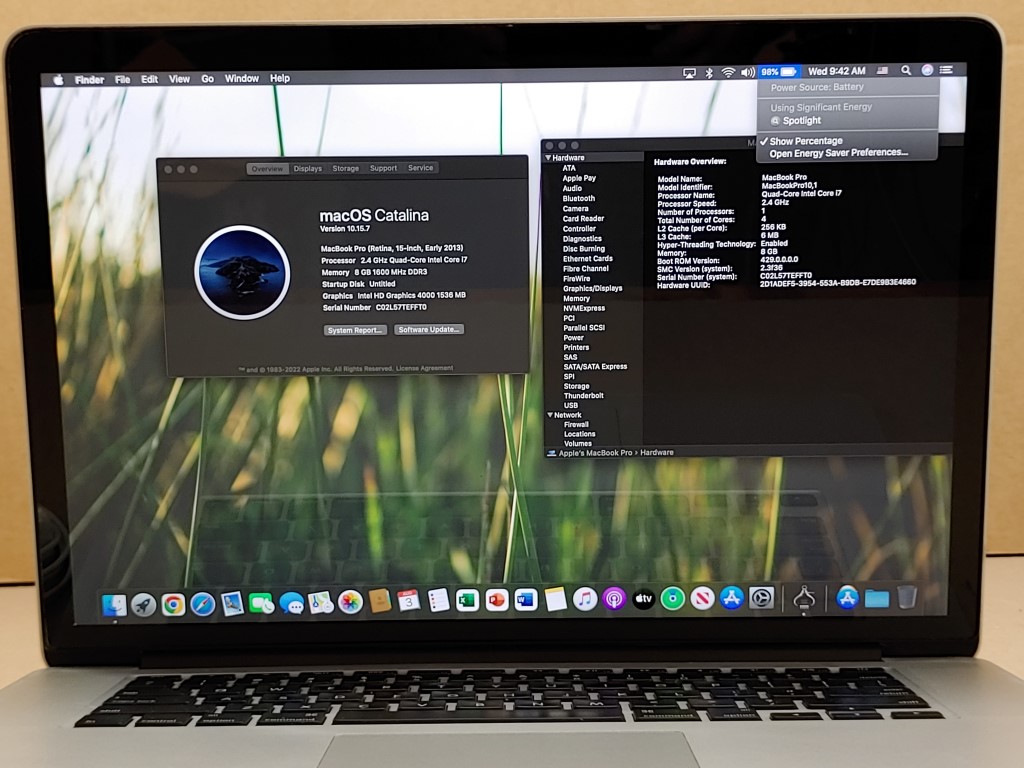Select Power in System Information sidebar

click(573, 338)
